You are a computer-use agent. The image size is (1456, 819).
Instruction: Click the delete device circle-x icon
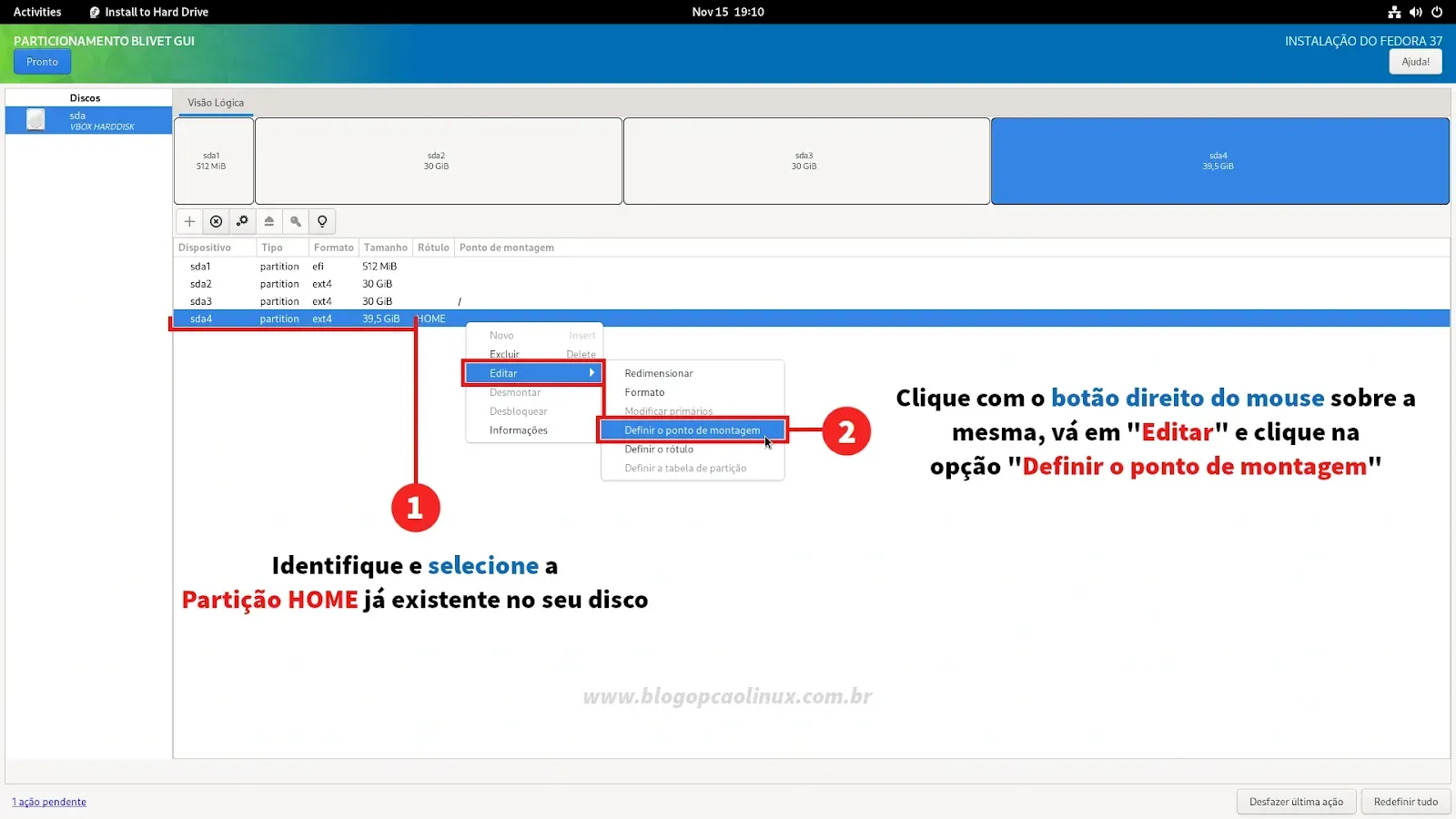[x=216, y=221]
